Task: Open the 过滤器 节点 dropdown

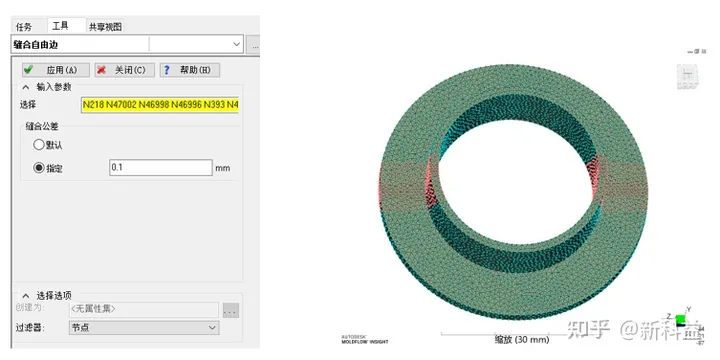Action: [144, 328]
